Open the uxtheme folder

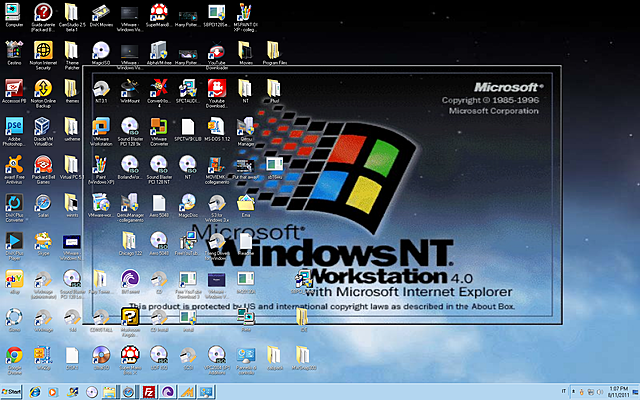(x=72, y=129)
